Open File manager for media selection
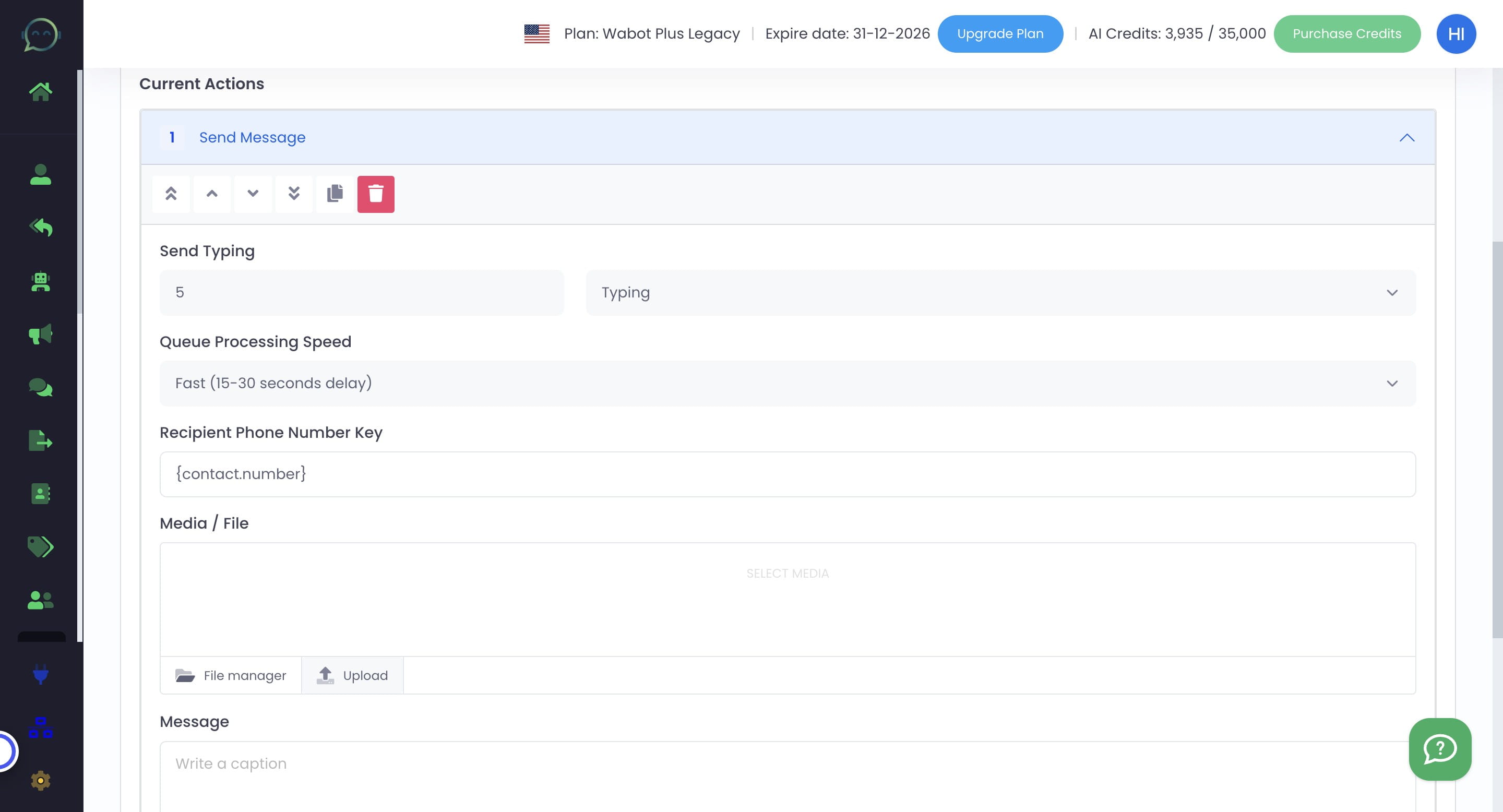 point(231,675)
